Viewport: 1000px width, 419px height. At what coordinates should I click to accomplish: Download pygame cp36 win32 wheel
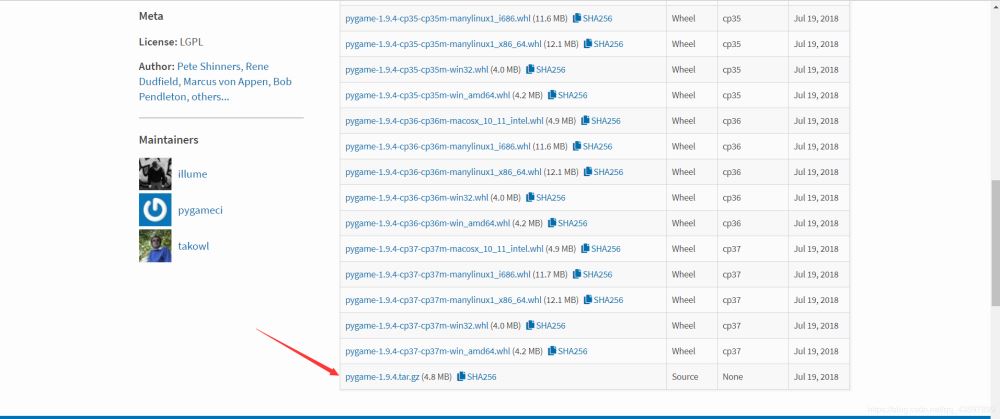click(x=416, y=198)
